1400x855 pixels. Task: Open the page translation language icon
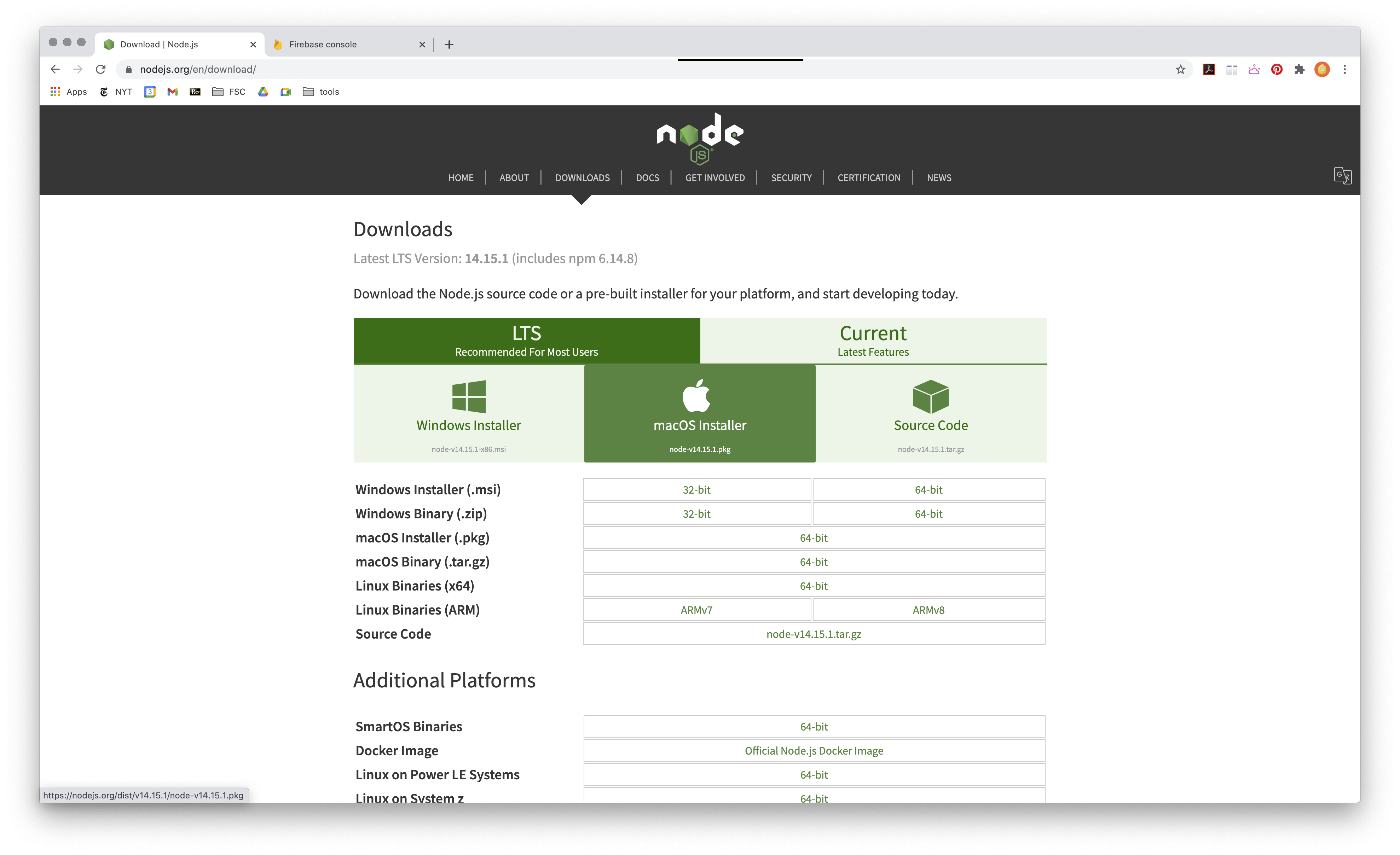pyautogui.click(x=1343, y=175)
